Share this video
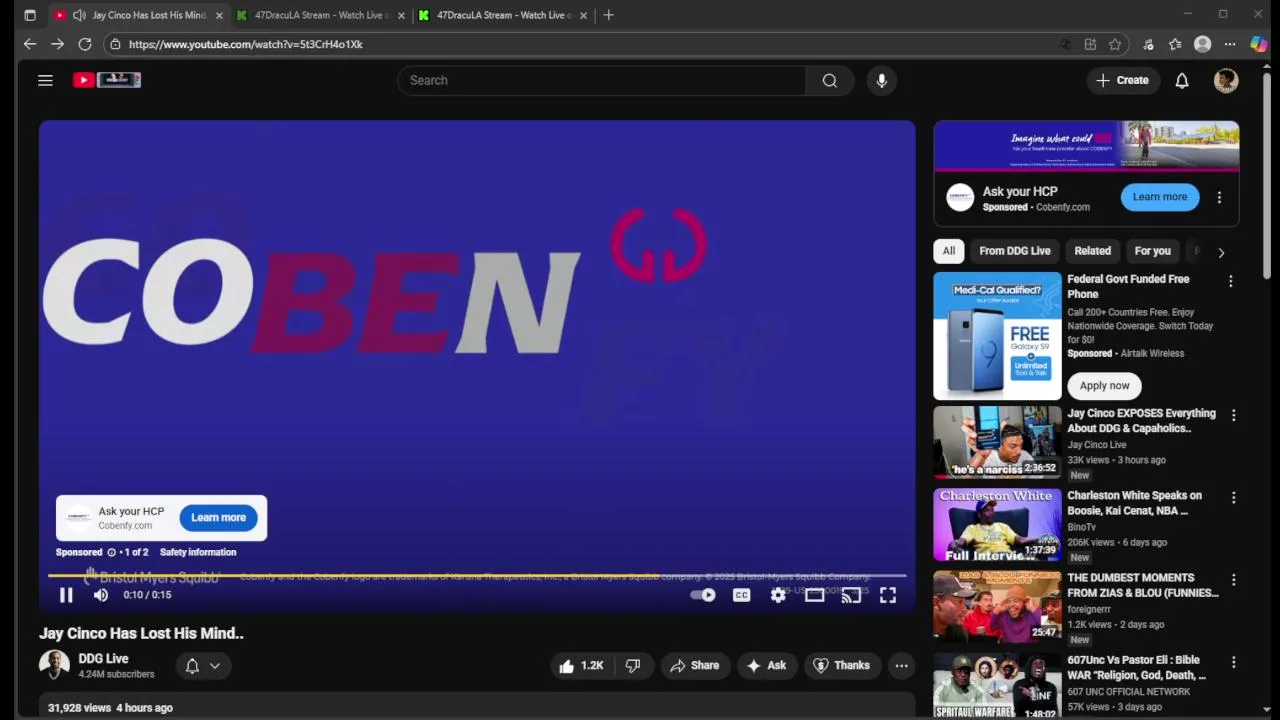 click(x=695, y=665)
